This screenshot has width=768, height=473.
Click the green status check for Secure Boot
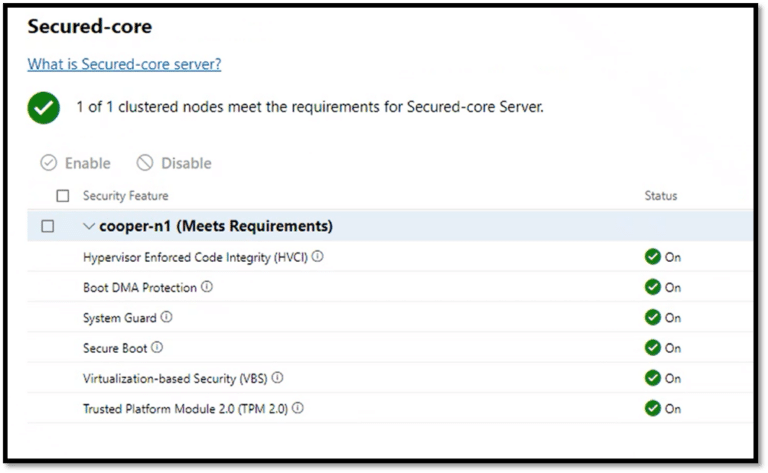pos(652,348)
